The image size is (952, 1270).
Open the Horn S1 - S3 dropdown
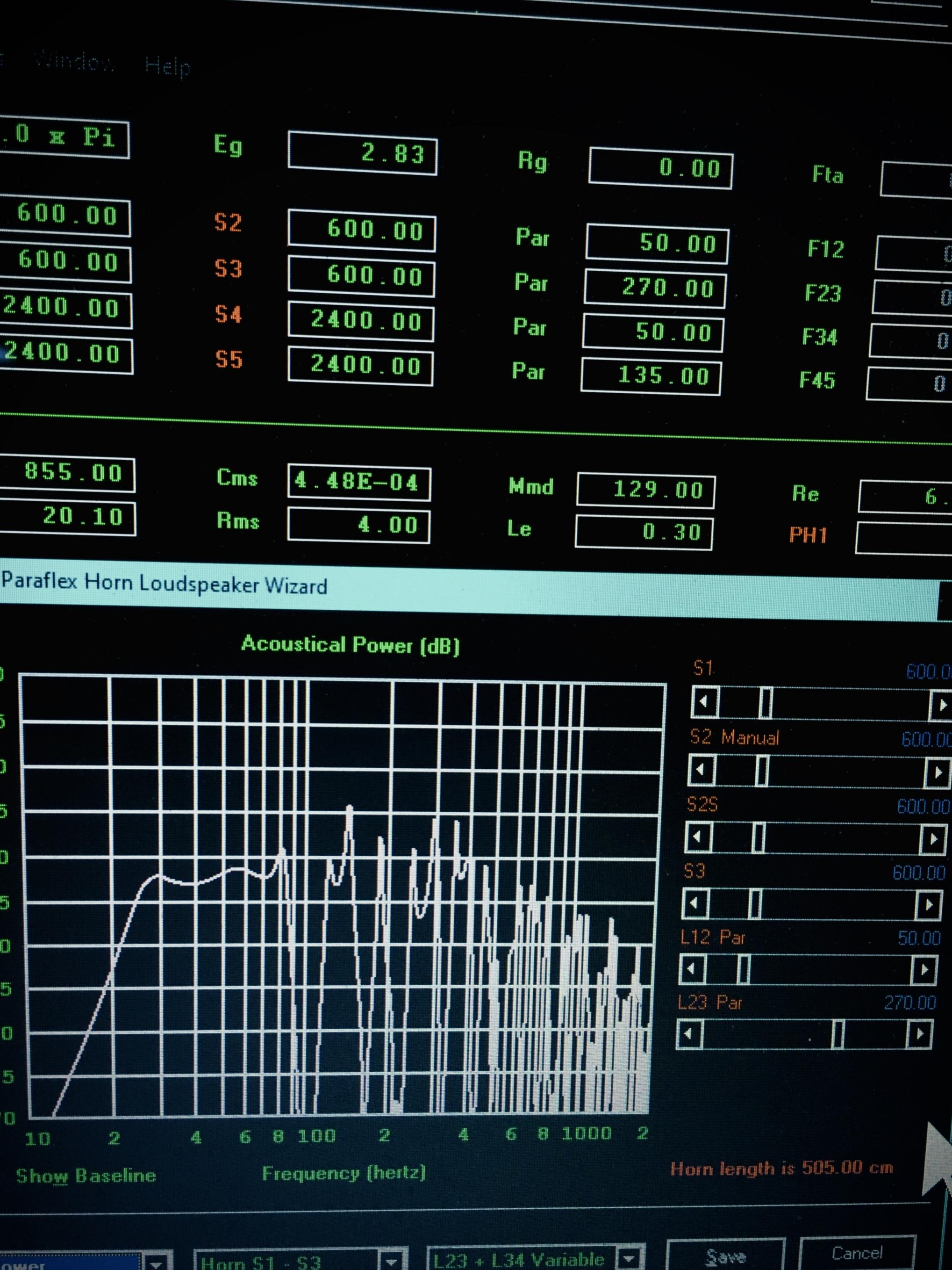391,1262
